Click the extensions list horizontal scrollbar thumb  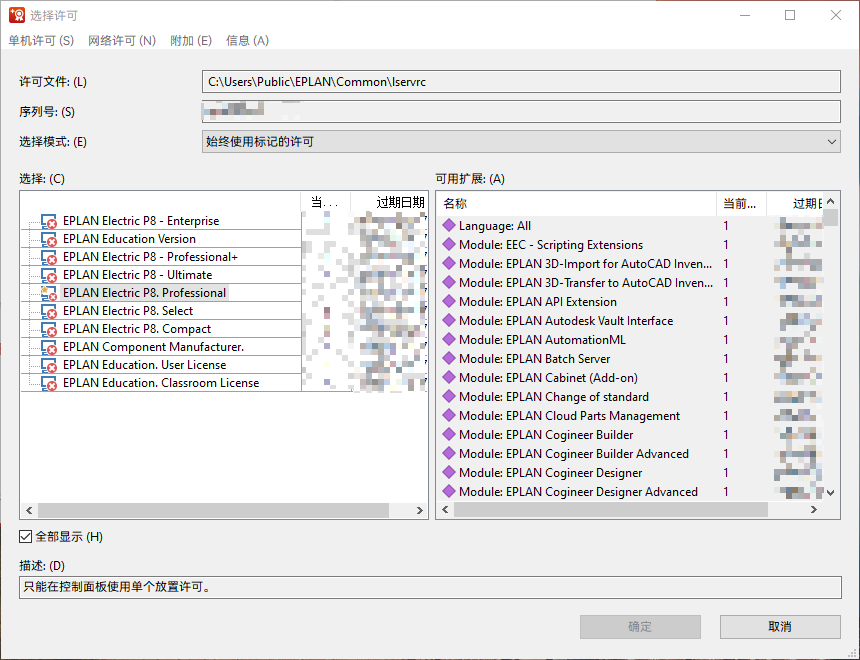click(x=611, y=510)
